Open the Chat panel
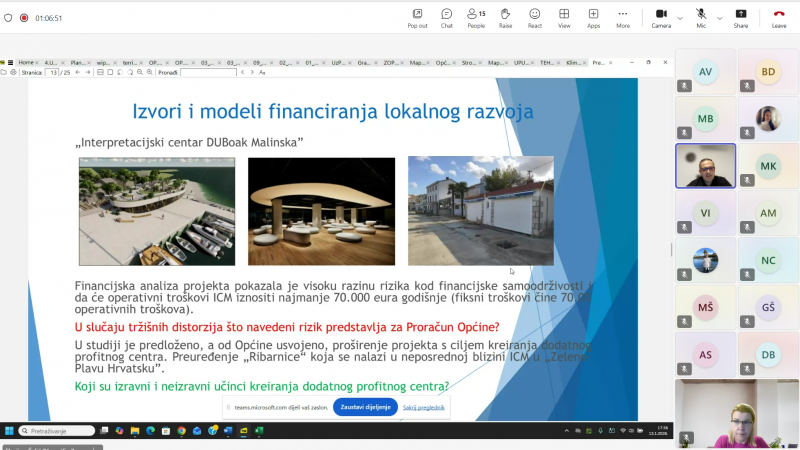Viewport: 800px width, 450px height. point(446,17)
